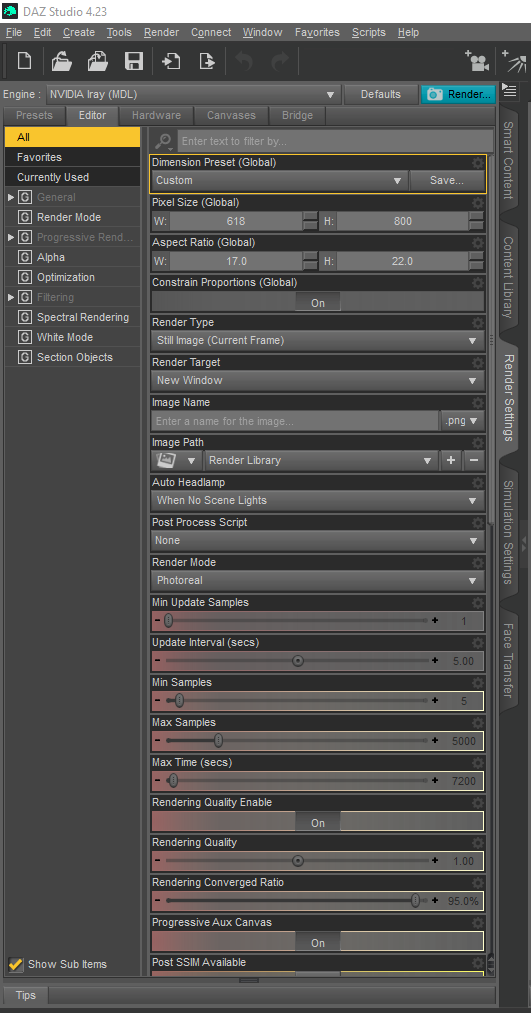Click the gear icon for Rendering Quality
This screenshot has height=1013, width=531.
pyautogui.click(x=477, y=842)
